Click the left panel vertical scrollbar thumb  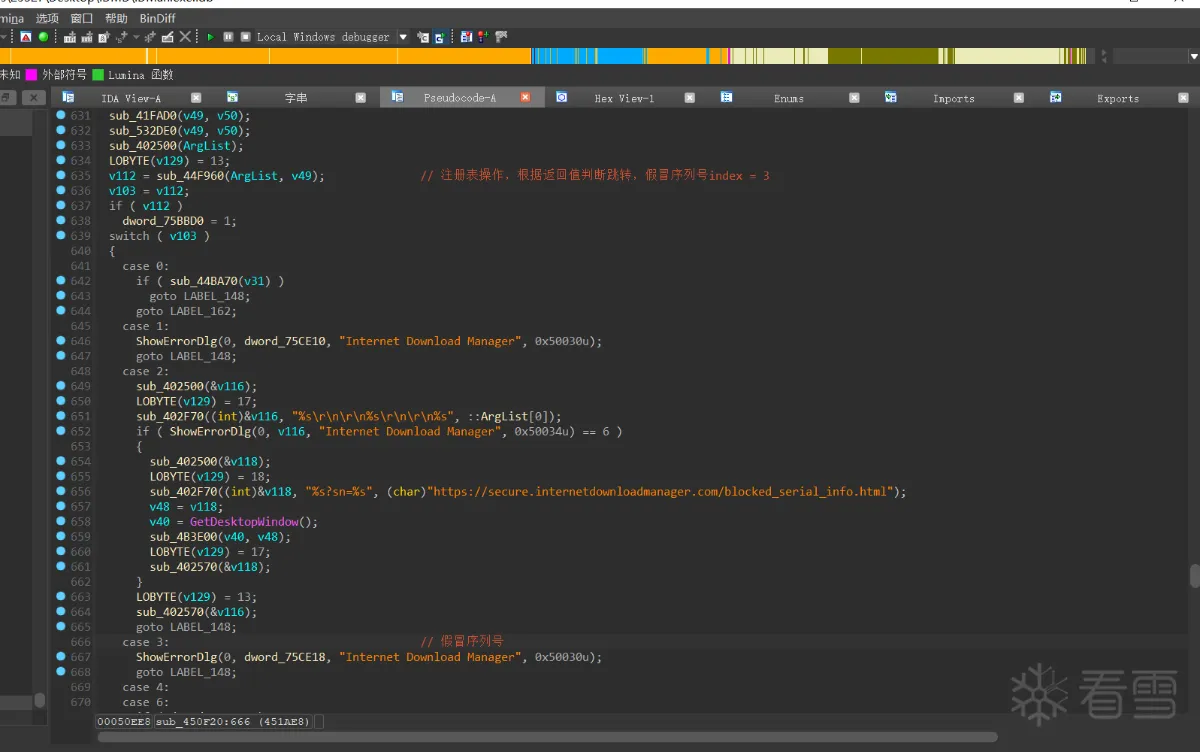tap(40, 700)
